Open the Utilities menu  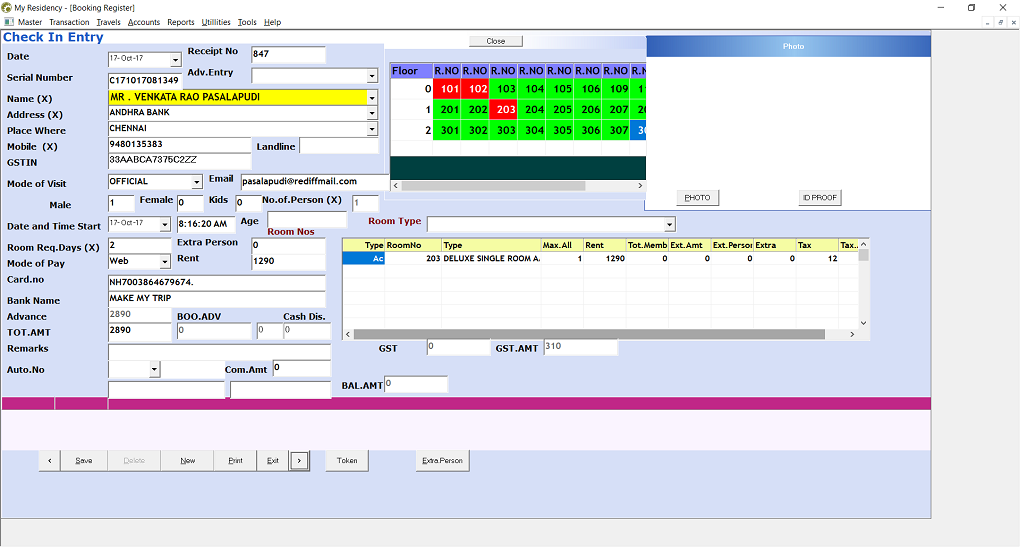216,22
